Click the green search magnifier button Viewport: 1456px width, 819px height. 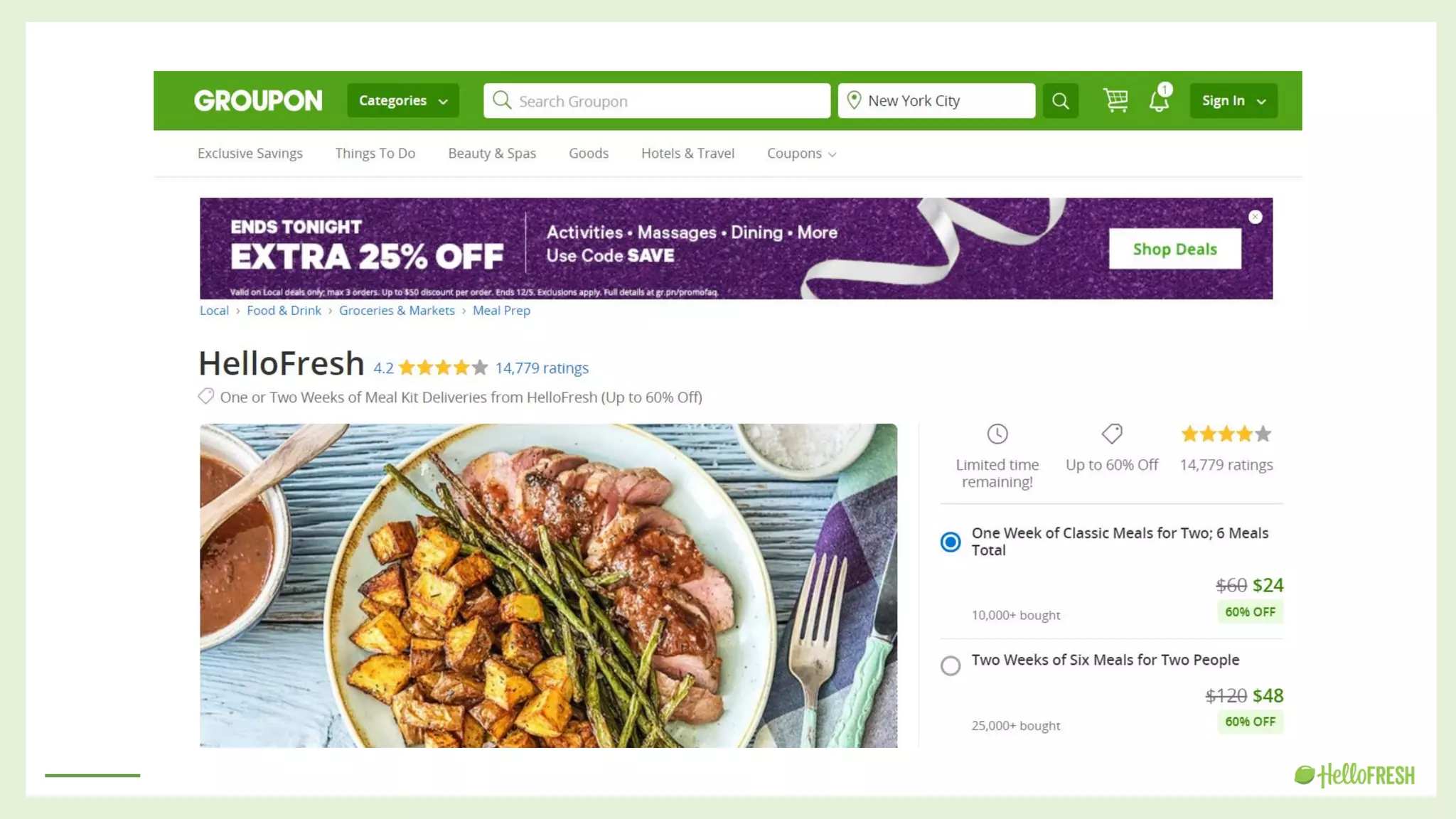1060,101
